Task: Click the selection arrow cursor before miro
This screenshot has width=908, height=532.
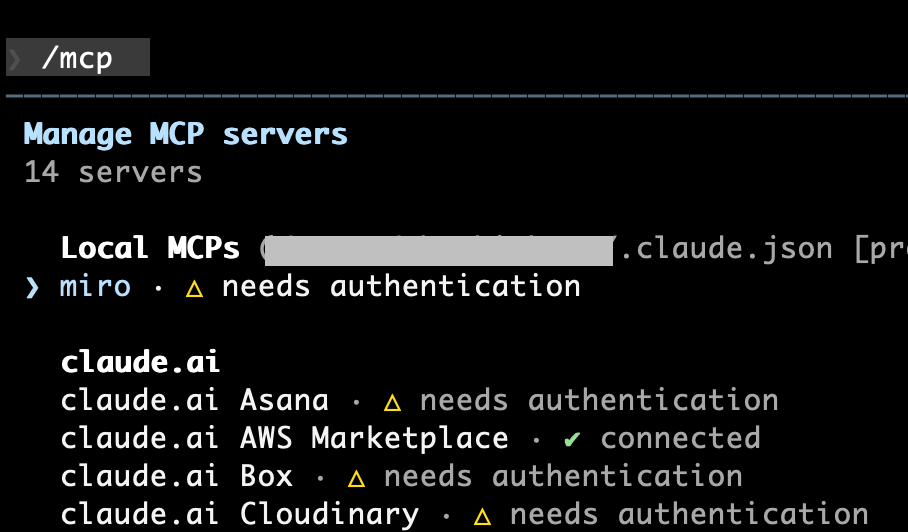Action: pos(33,288)
